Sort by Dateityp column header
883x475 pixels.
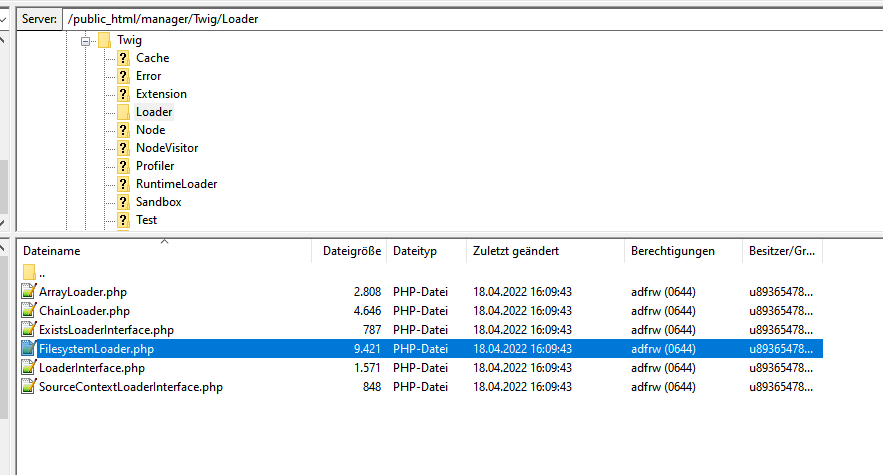(426, 251)
